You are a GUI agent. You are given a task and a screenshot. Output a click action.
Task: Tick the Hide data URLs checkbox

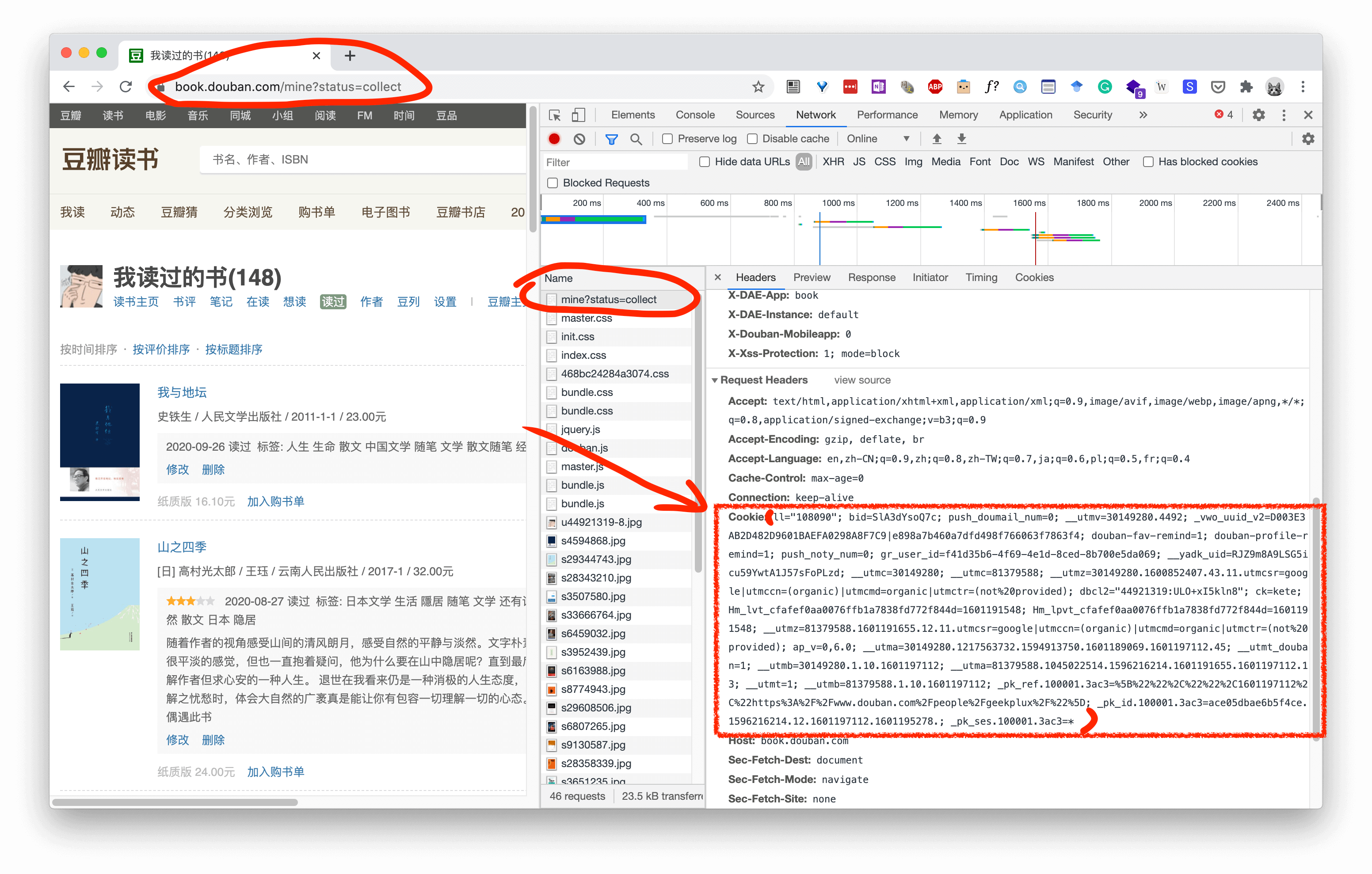coord(704,162)
